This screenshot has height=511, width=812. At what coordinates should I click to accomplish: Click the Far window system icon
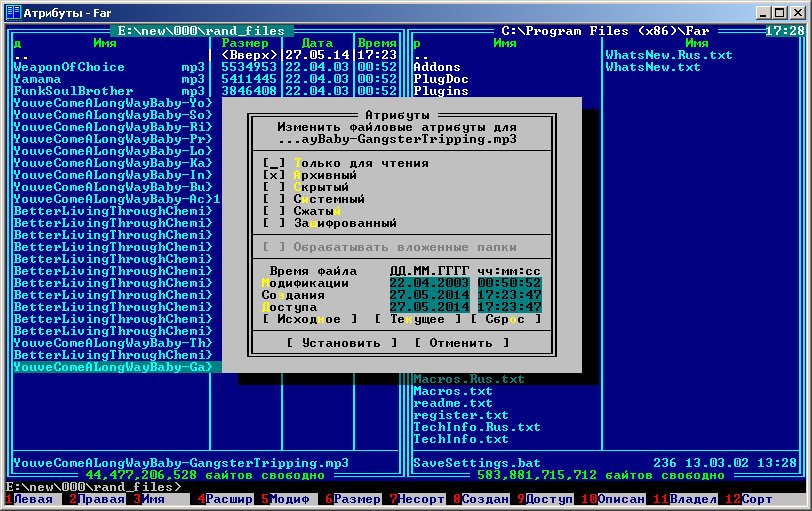11,10
